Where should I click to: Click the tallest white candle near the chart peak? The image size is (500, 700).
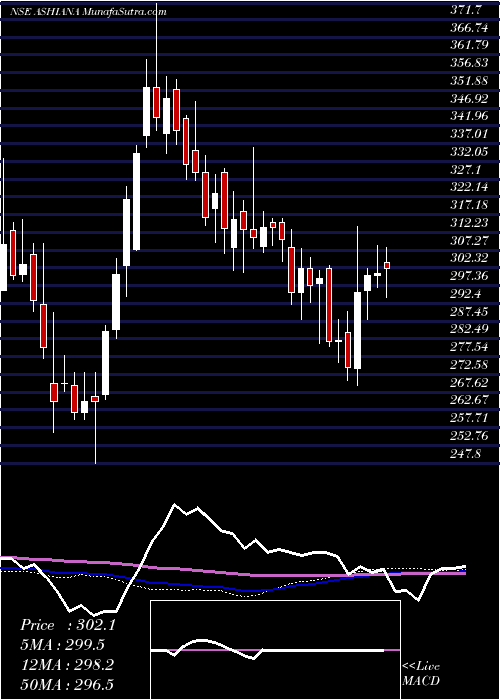136,201
